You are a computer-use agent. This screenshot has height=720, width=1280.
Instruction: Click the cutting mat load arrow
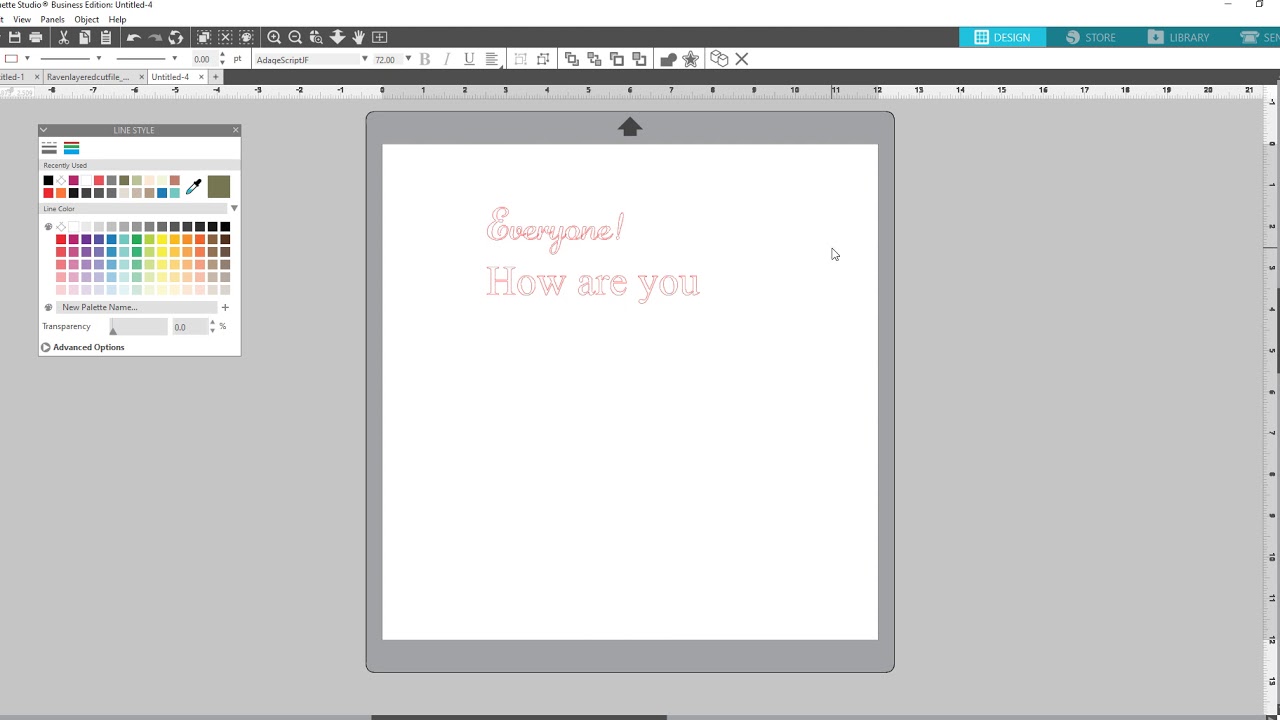click(629, 127)
